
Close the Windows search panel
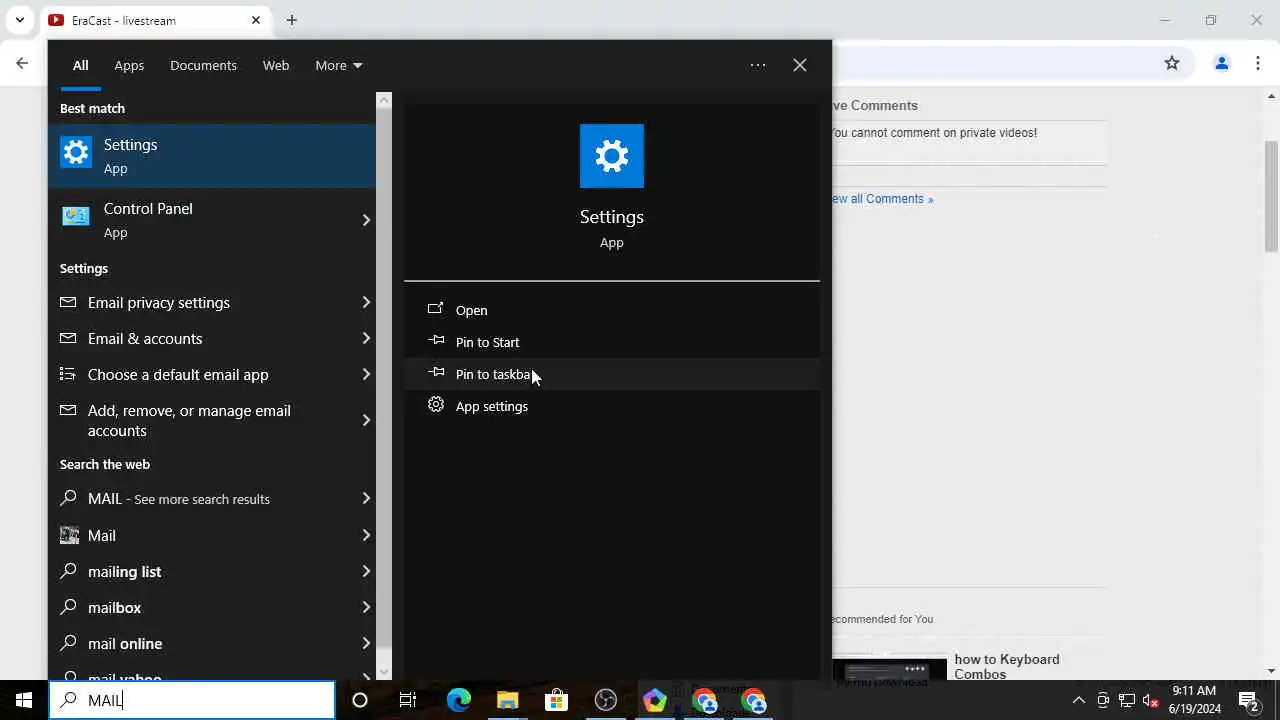click(800, 65)
